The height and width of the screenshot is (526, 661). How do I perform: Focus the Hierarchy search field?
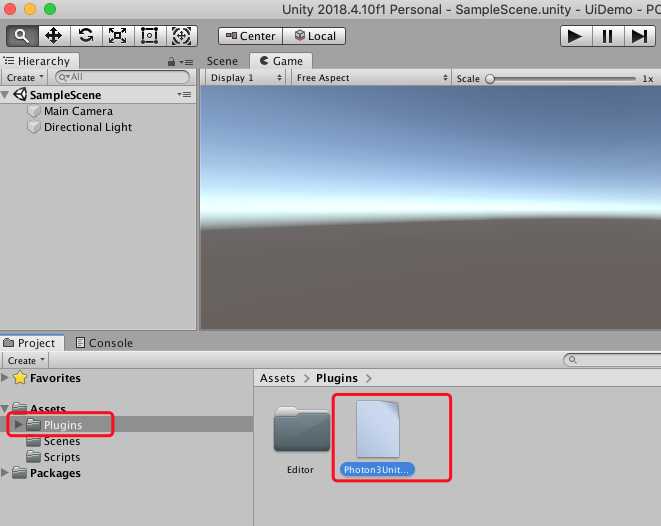[x=122, y=77]
